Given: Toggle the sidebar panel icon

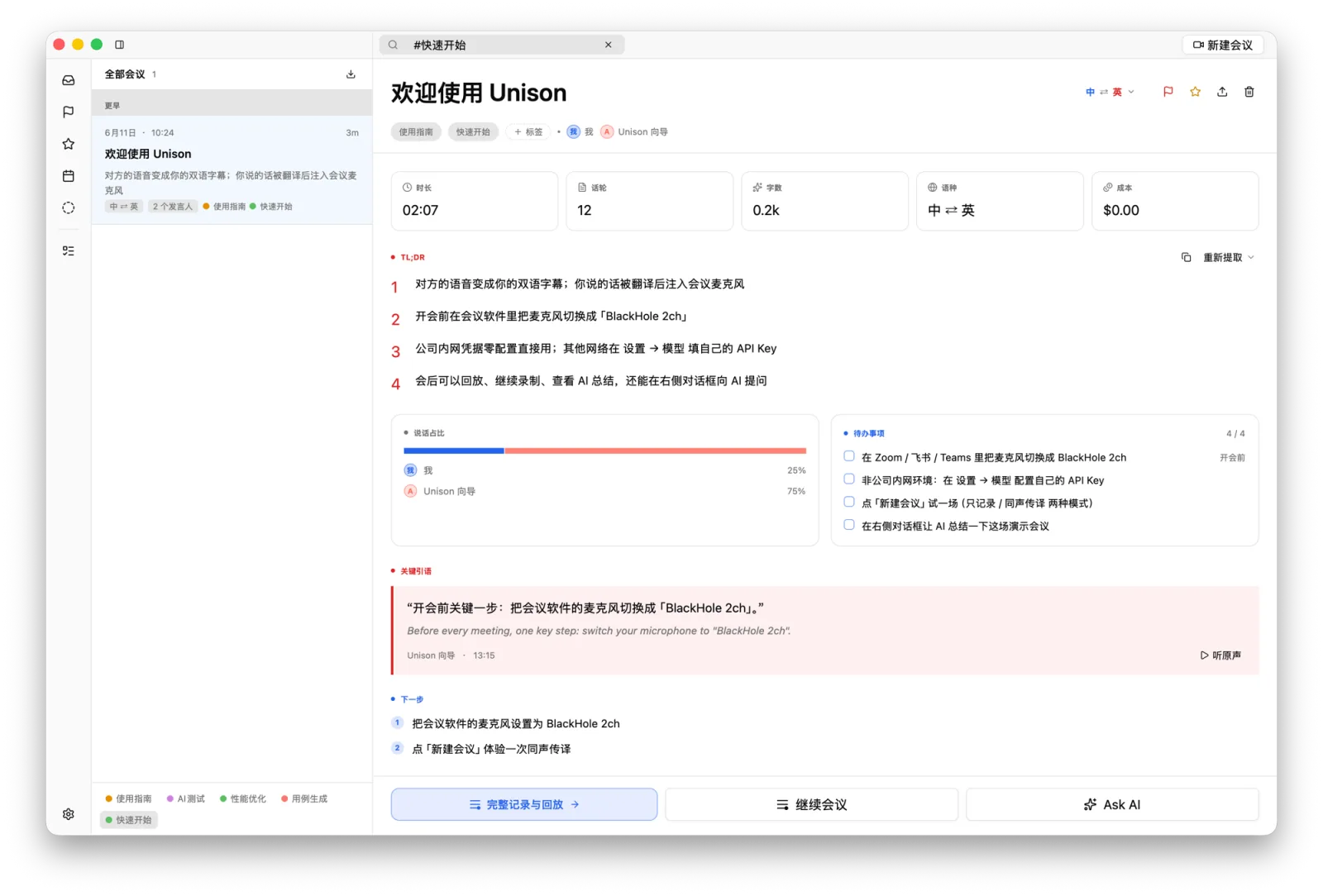Looking at the screenshot, I should (x=119, y=45).
